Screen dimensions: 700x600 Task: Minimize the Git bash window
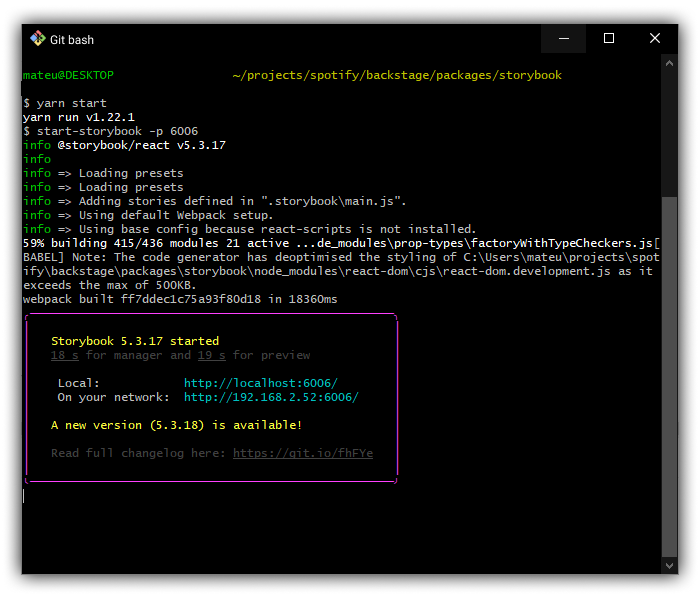(563, 39)
